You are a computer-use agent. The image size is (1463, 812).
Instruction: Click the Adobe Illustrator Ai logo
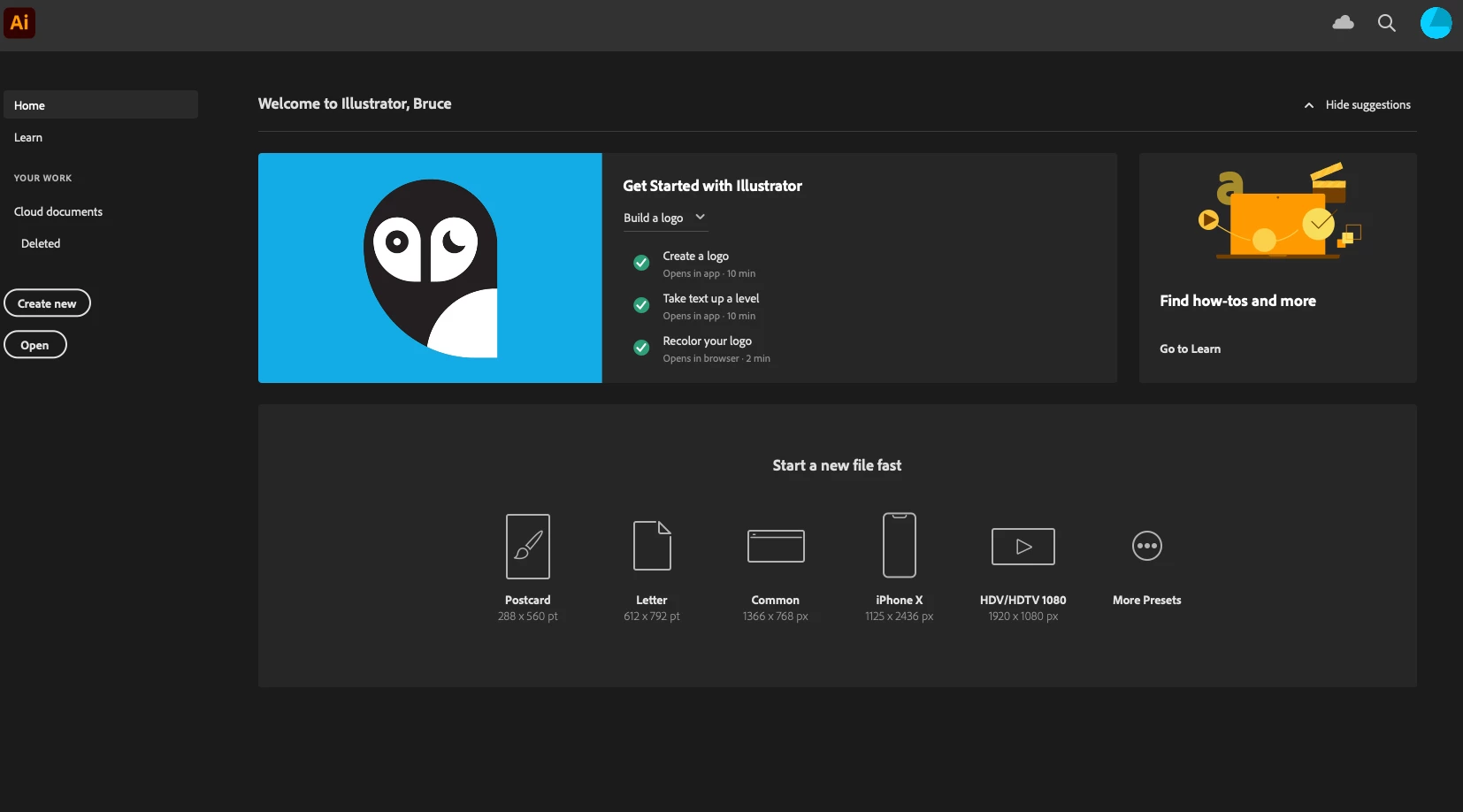(19, 23)
